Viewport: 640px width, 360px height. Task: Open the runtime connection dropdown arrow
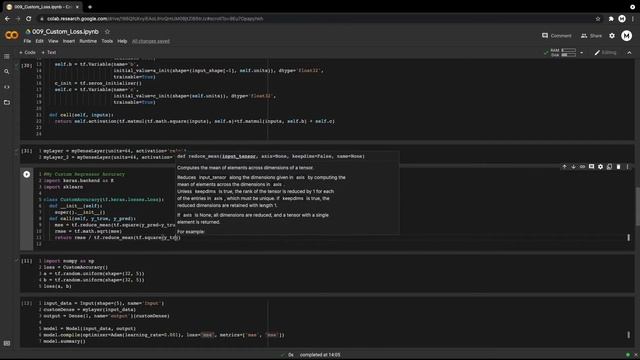[582, 53]
